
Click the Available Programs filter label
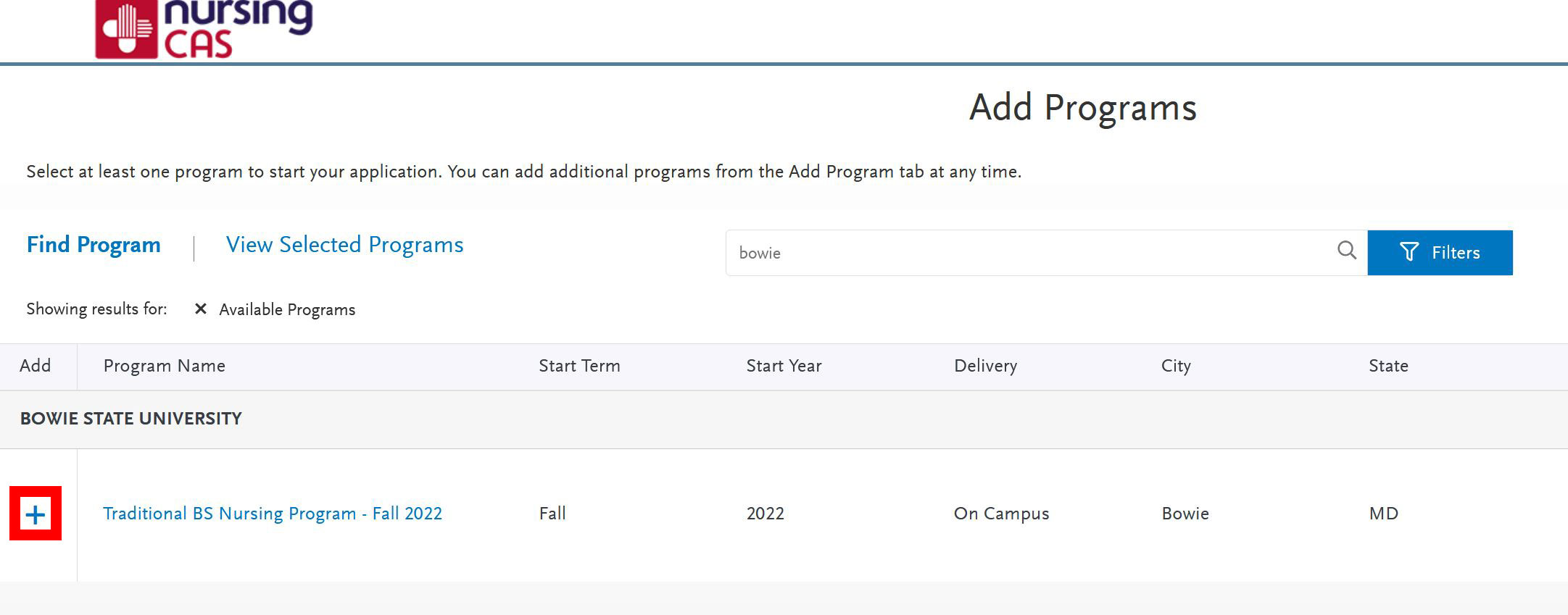(287, 310)
